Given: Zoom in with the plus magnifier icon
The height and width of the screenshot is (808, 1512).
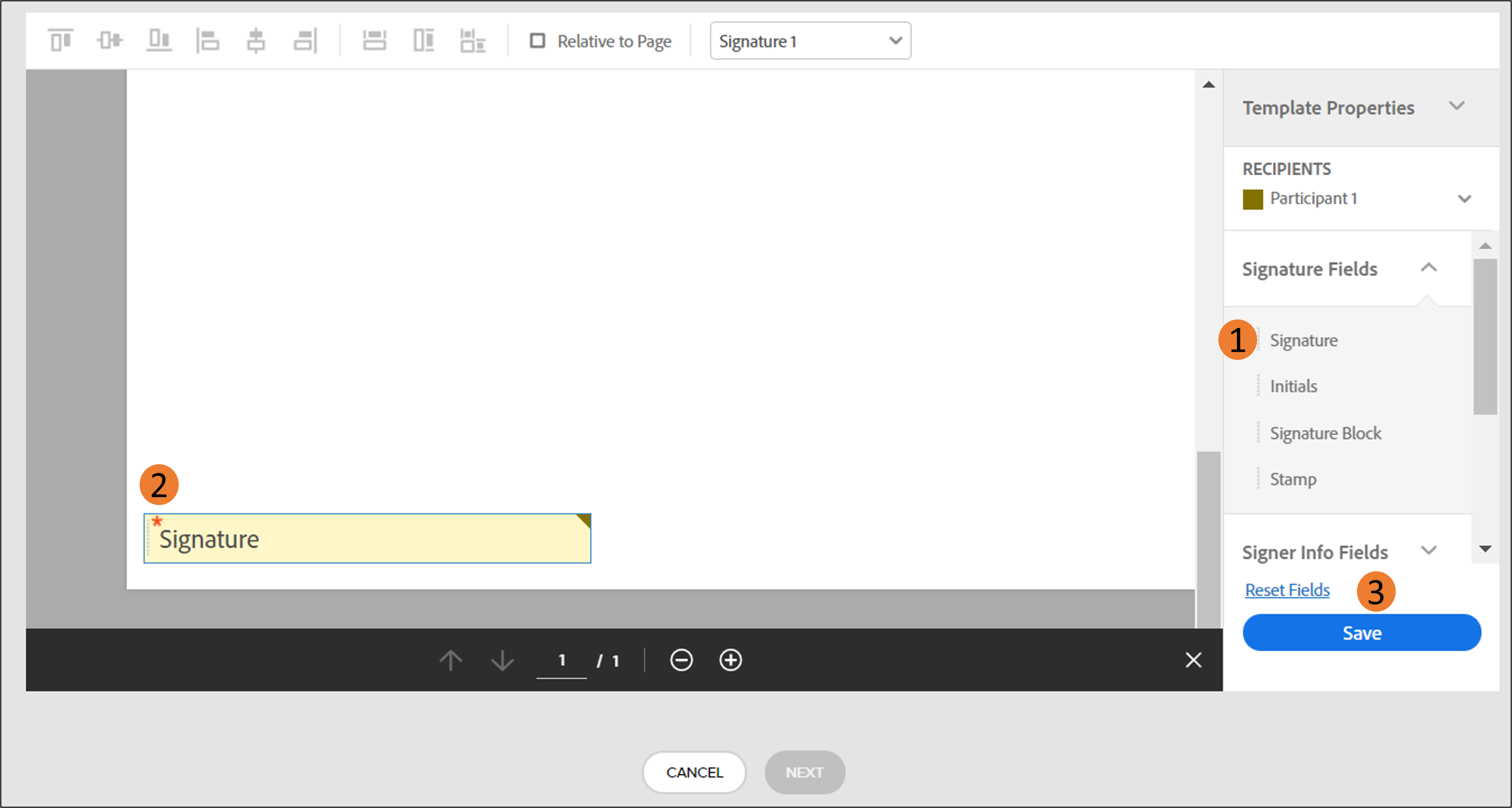Looking at the screenshot, I should [730, 660].
